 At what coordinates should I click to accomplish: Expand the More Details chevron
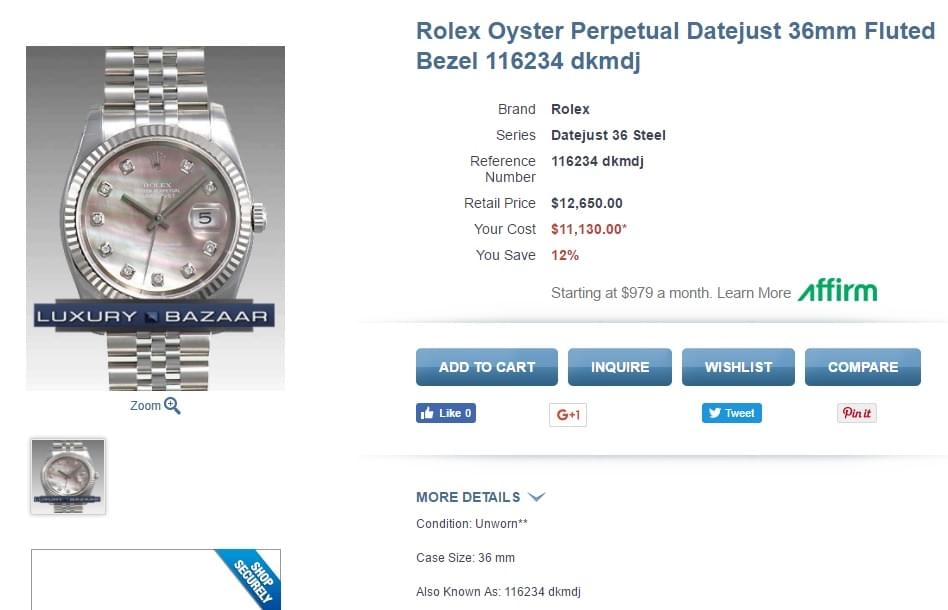point(536,497)
